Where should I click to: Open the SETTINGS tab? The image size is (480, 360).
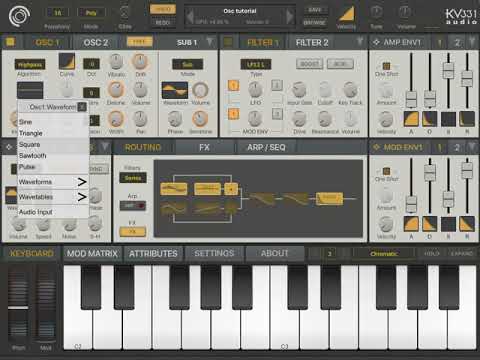coord(214,253)
